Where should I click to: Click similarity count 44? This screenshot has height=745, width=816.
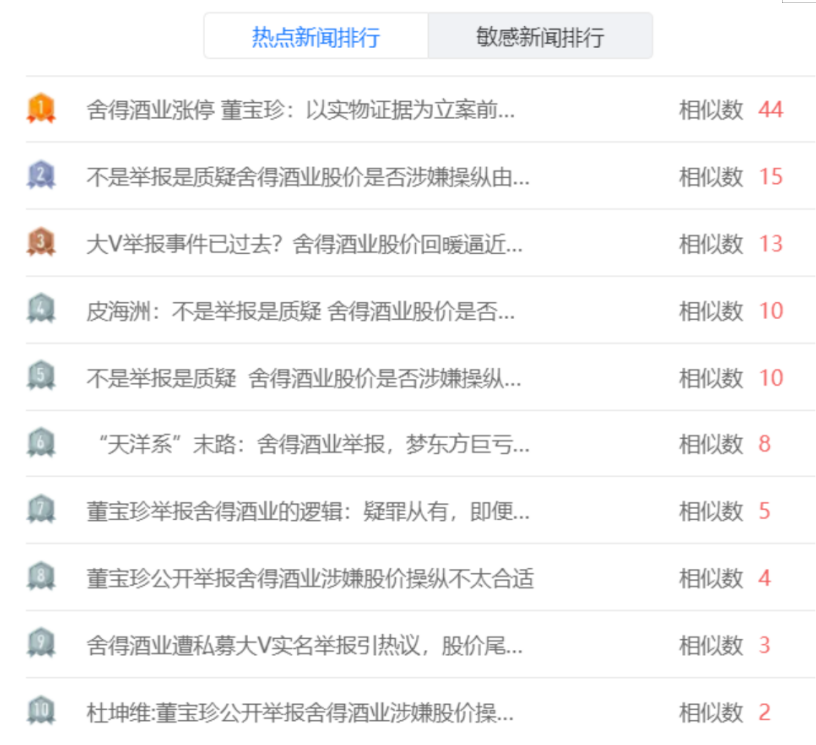click(x=771, y=110)
